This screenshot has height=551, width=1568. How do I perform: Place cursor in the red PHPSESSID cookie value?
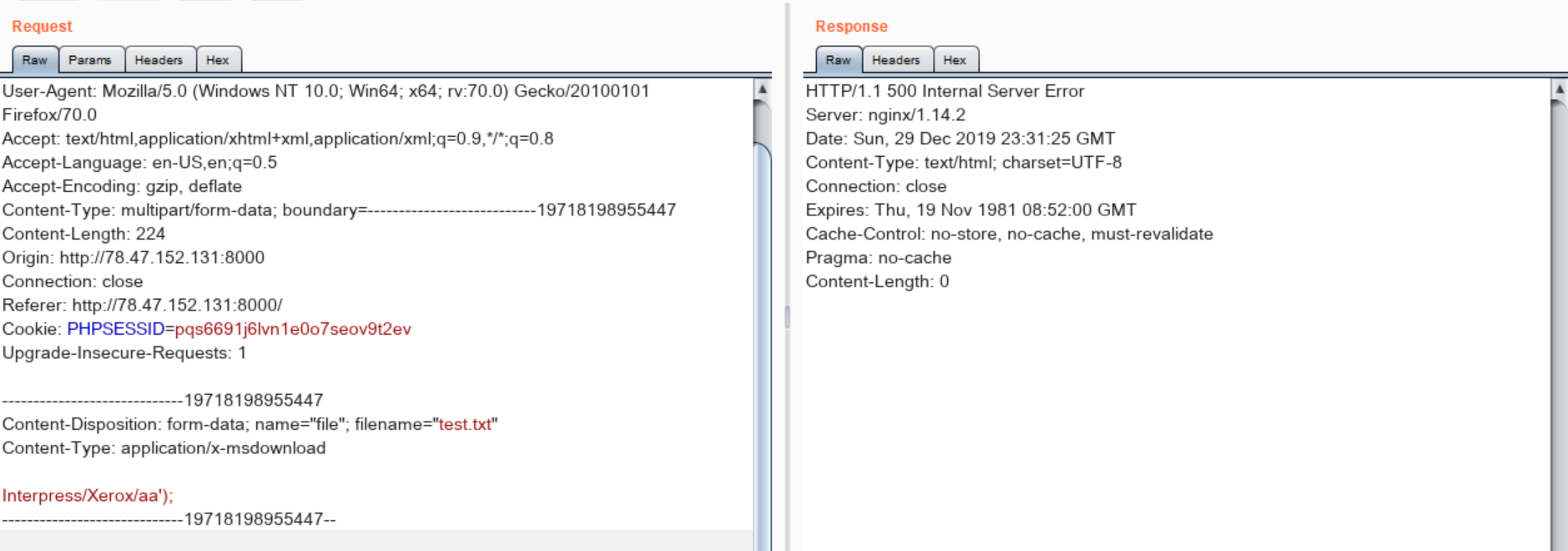tap(292, 329)
